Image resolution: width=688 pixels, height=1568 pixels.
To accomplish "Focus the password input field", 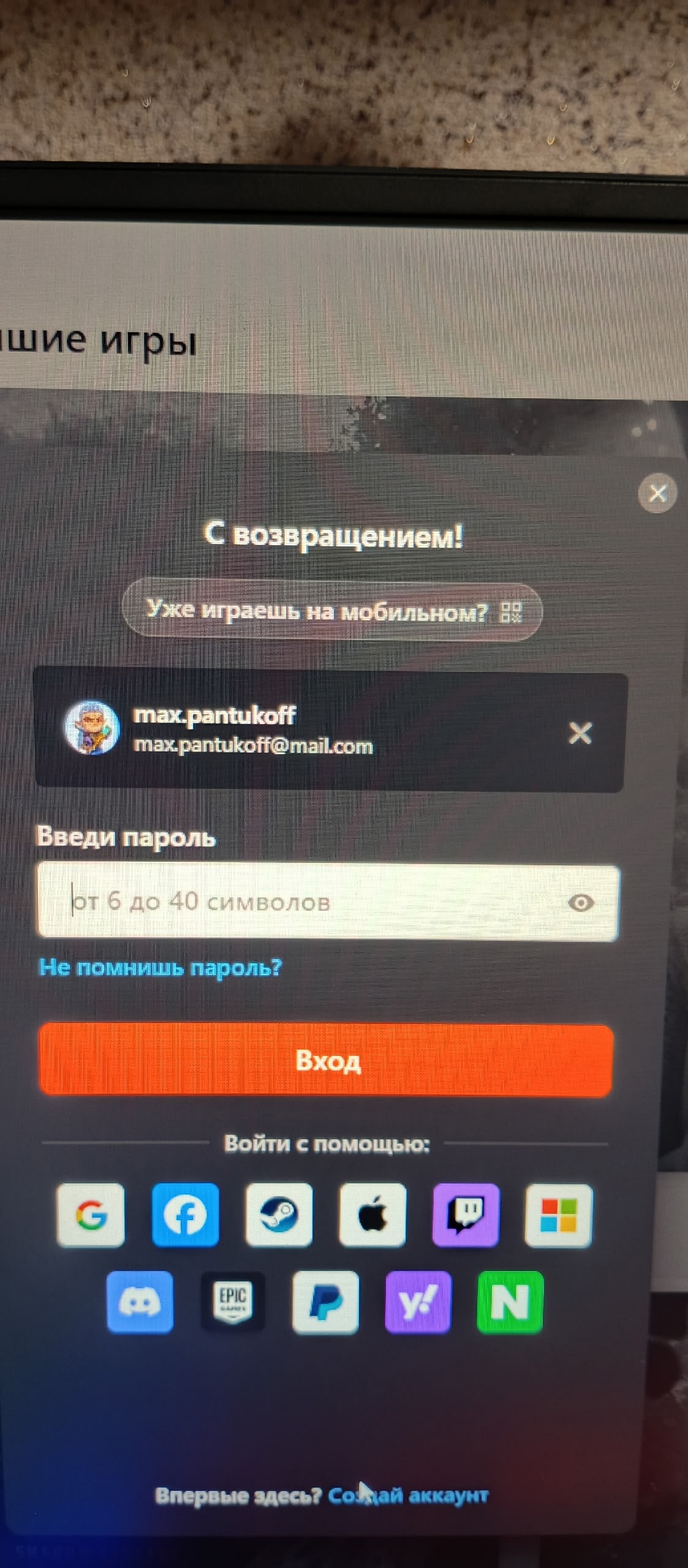I will pyautogui.click(x=328, y=902).
